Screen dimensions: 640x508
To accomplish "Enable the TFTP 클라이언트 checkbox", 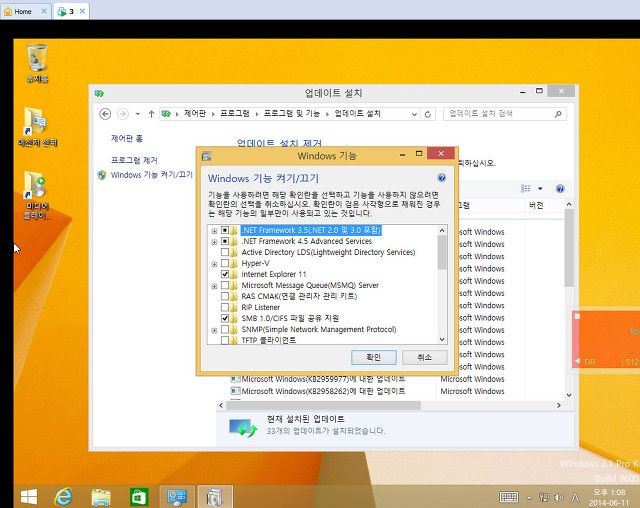I will (x=224, y=340).
